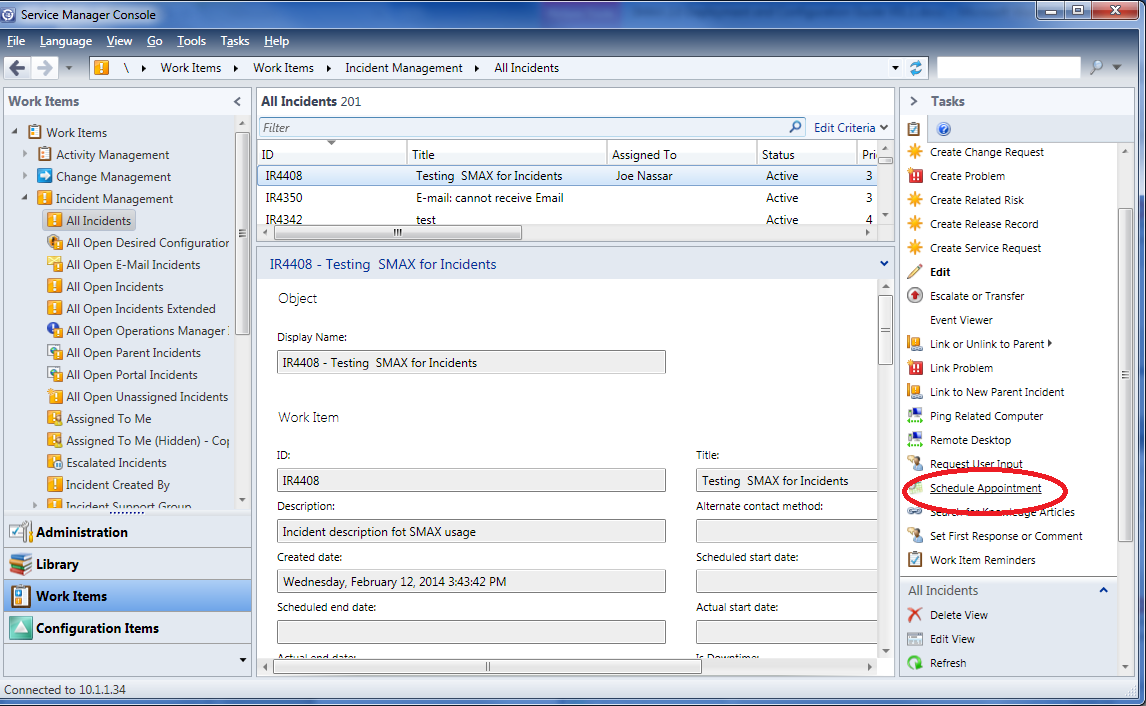Viewport: 1146px width, 706px height.
Task: Open the Go menu
Action: coord(154,41)
